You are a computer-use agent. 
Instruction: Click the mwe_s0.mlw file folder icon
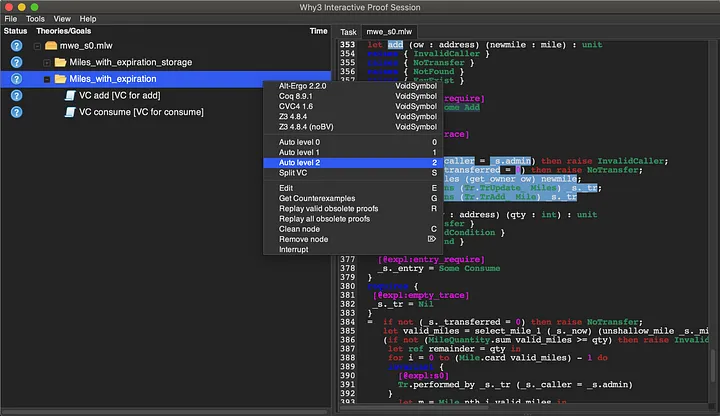coord(49,46)
